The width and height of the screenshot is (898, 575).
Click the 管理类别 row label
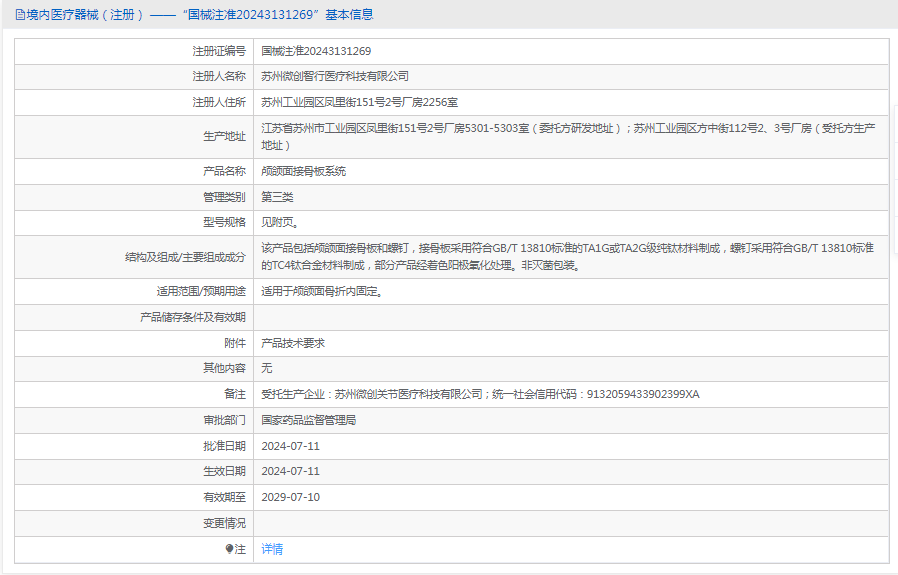pos(224,197)
